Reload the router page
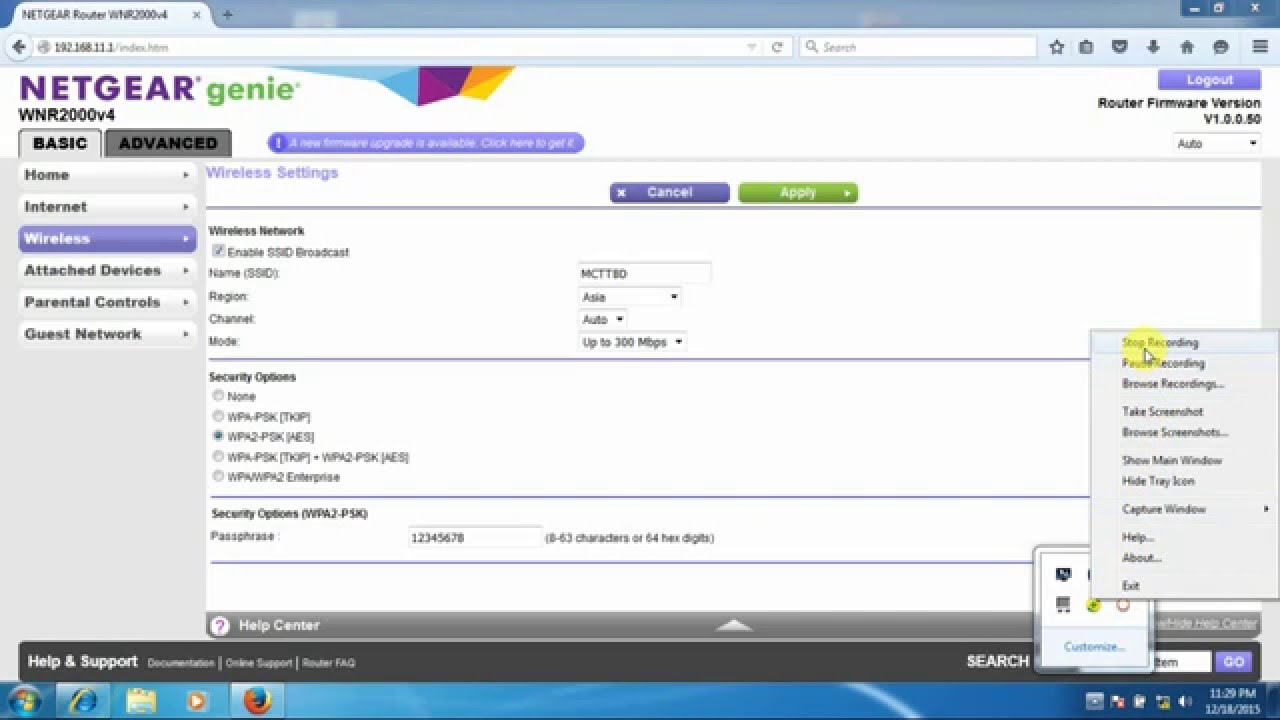This screenshot has height=720, width=1280. pyautogui.click(x=777, y=47)
